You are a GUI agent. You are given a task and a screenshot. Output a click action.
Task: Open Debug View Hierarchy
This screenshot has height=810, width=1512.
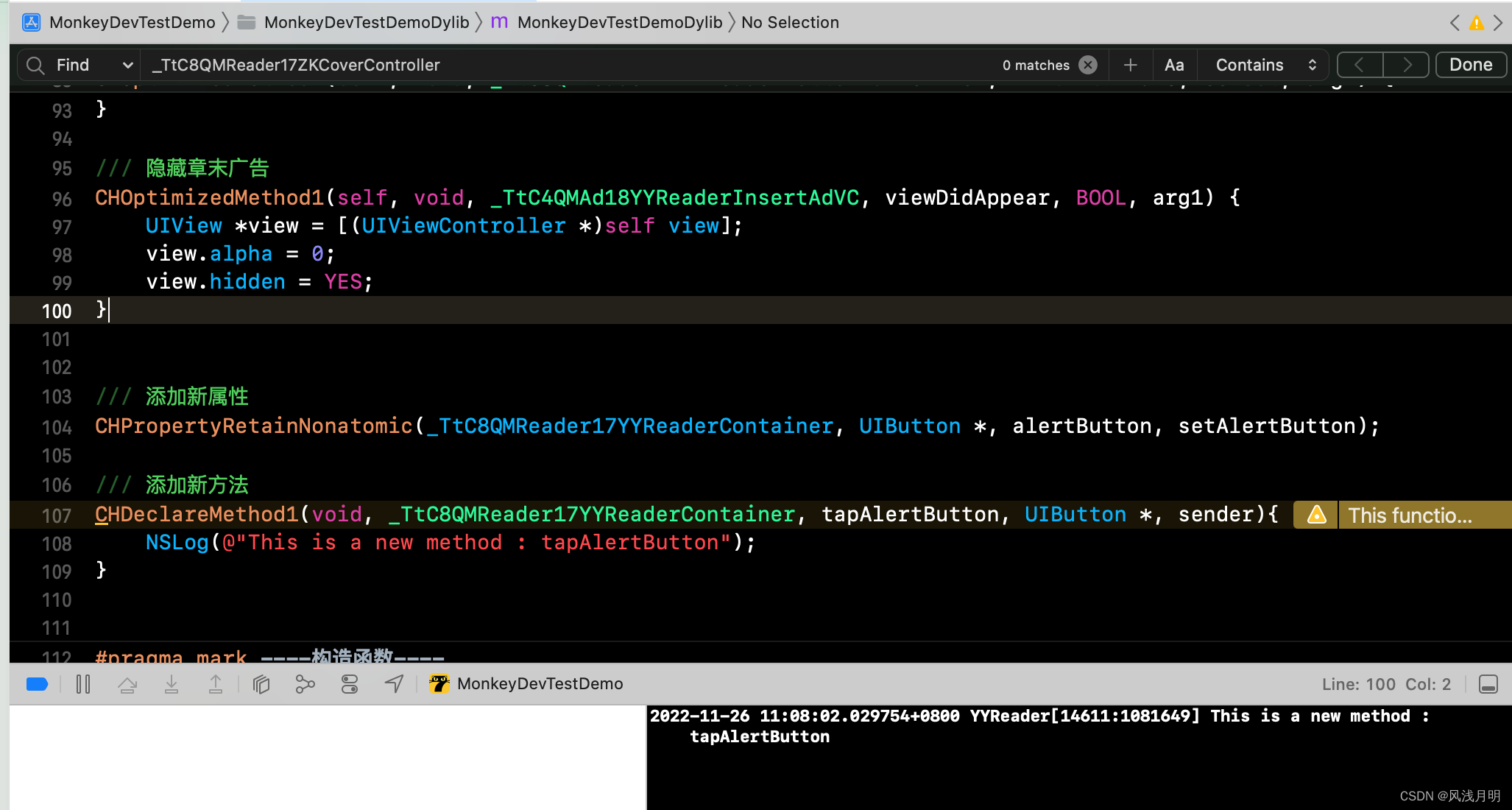coord(261,684)
